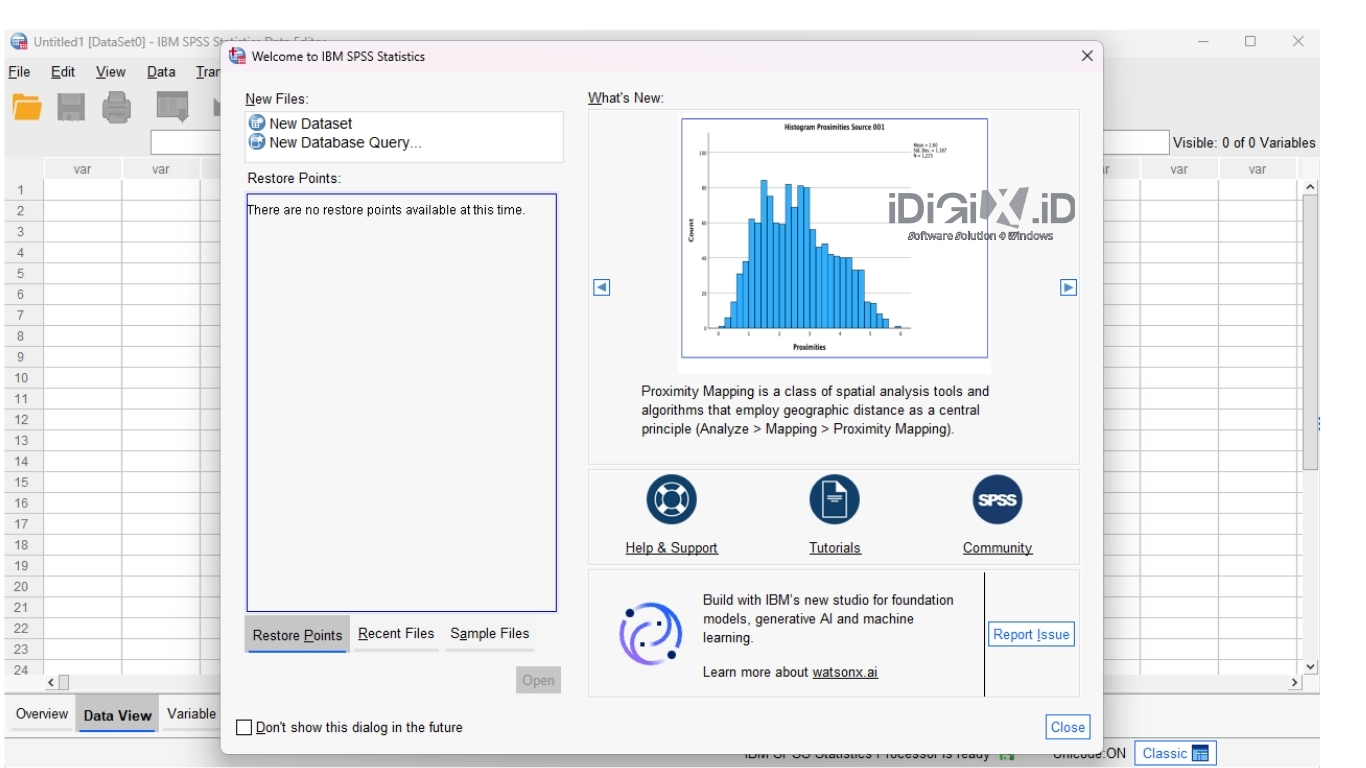Screen dimensions: 1366x768
Task: Open the File menu
Action: pos(19,72)
